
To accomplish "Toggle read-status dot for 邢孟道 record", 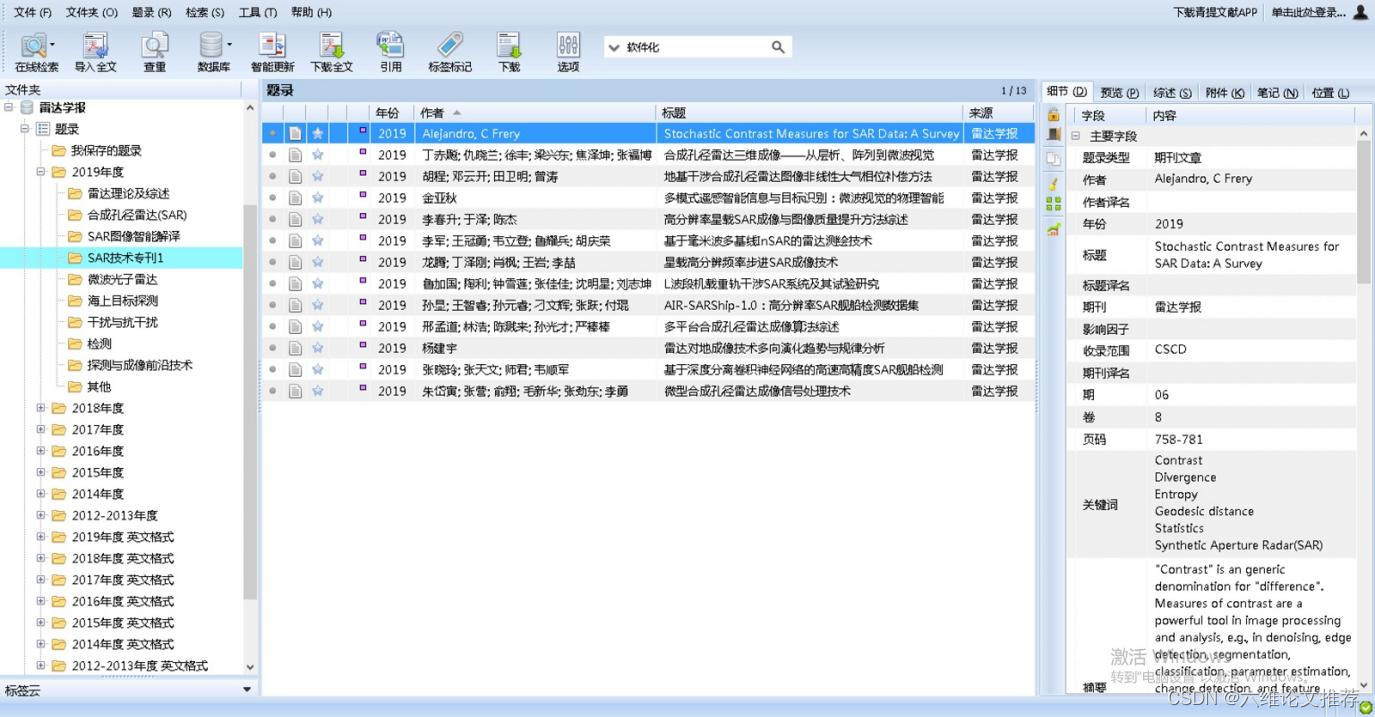I will click(272, 327).
